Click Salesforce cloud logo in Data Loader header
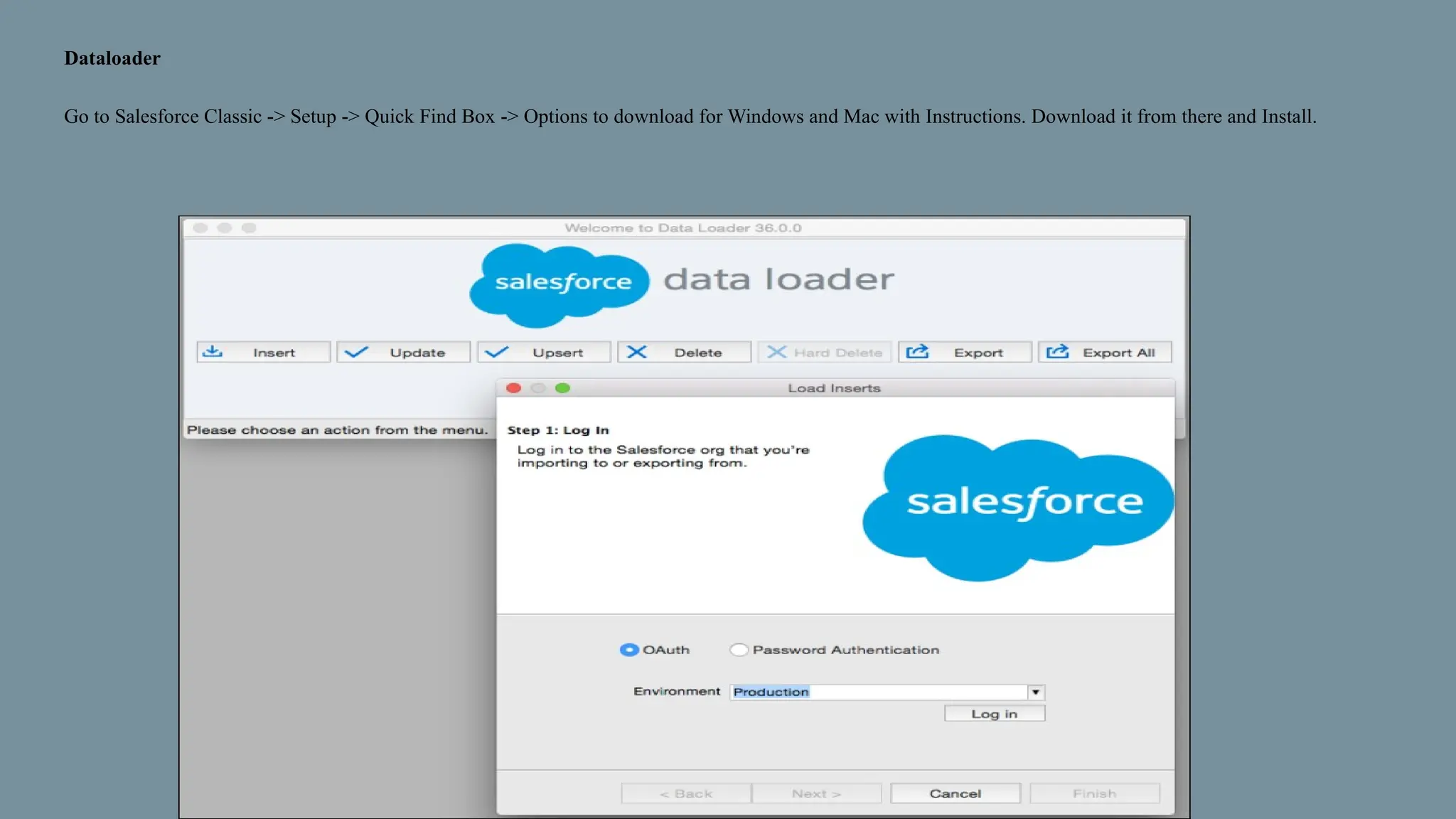 tap(560, 285)
